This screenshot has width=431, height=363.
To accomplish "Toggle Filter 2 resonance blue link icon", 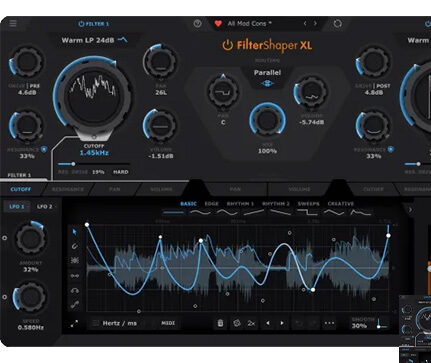I will click(391, 149).
